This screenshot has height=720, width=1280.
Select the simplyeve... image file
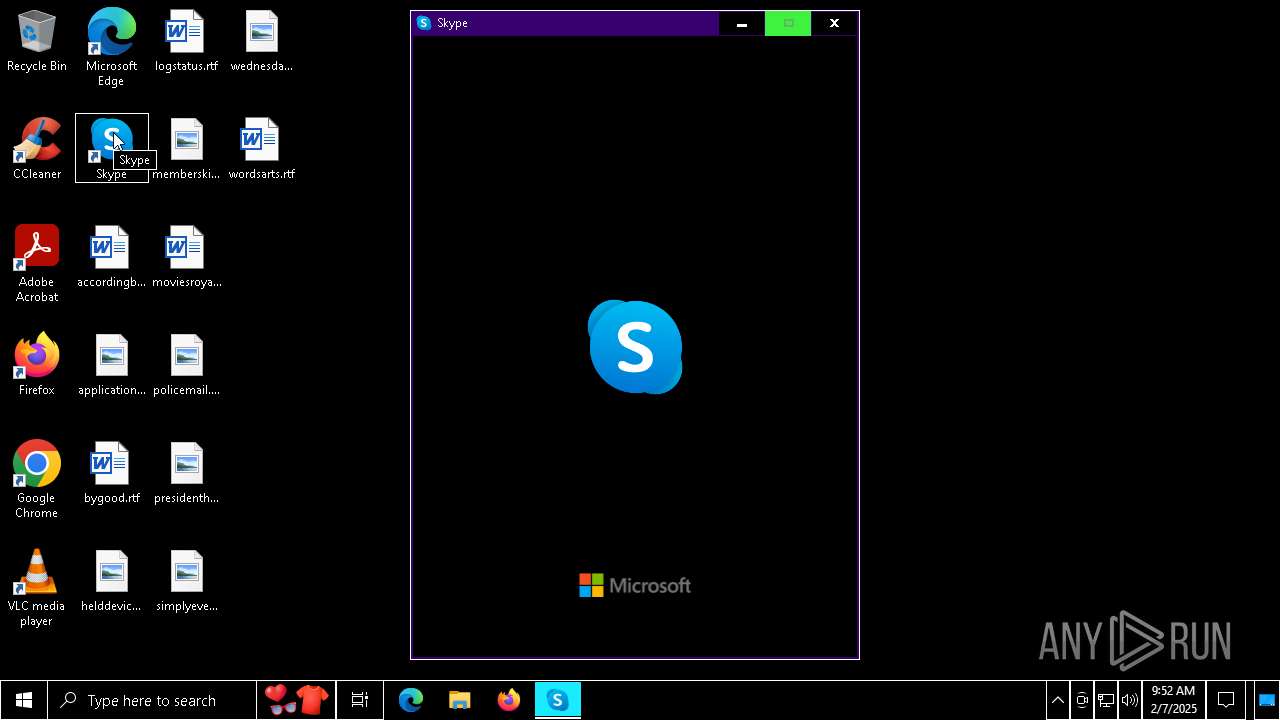pos(186,581)
